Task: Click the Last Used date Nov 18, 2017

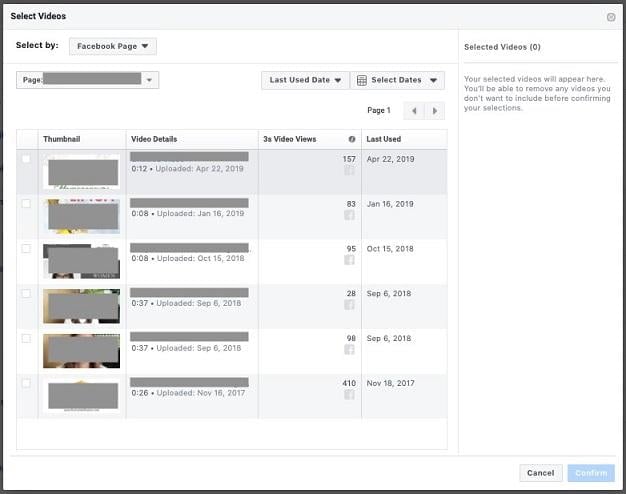Action: pos(390,383)
